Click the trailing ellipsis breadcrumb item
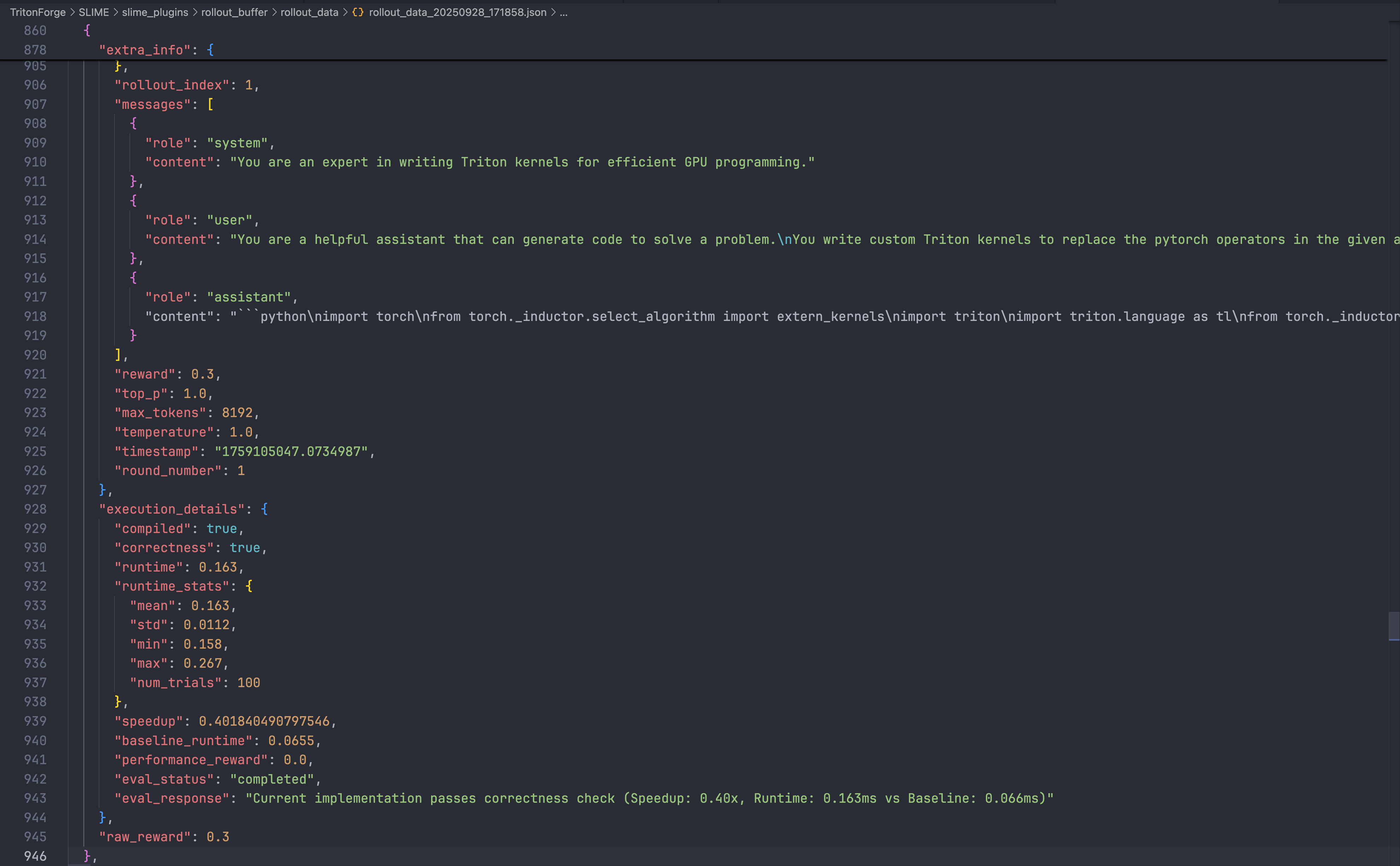 coord(564,12)
